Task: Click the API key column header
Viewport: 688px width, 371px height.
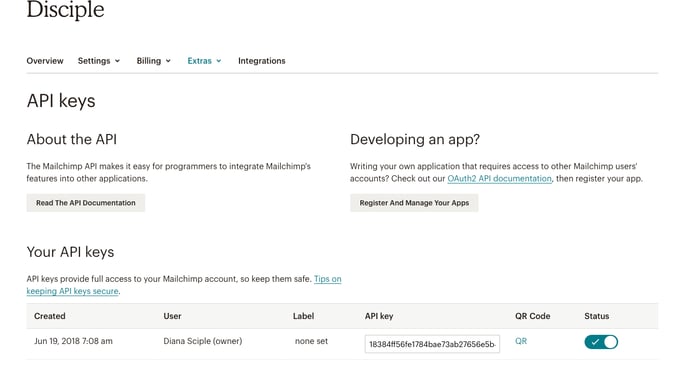Action: (x=379, y=316)
